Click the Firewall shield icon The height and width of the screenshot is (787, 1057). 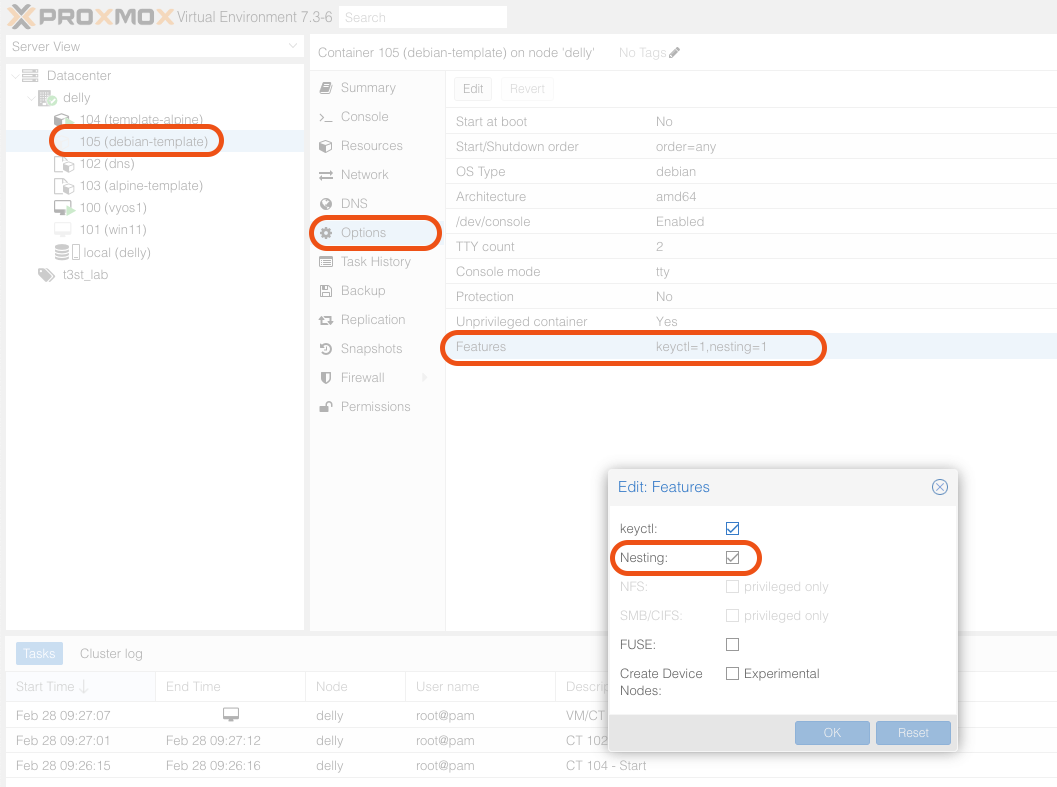tap(326, 378)
